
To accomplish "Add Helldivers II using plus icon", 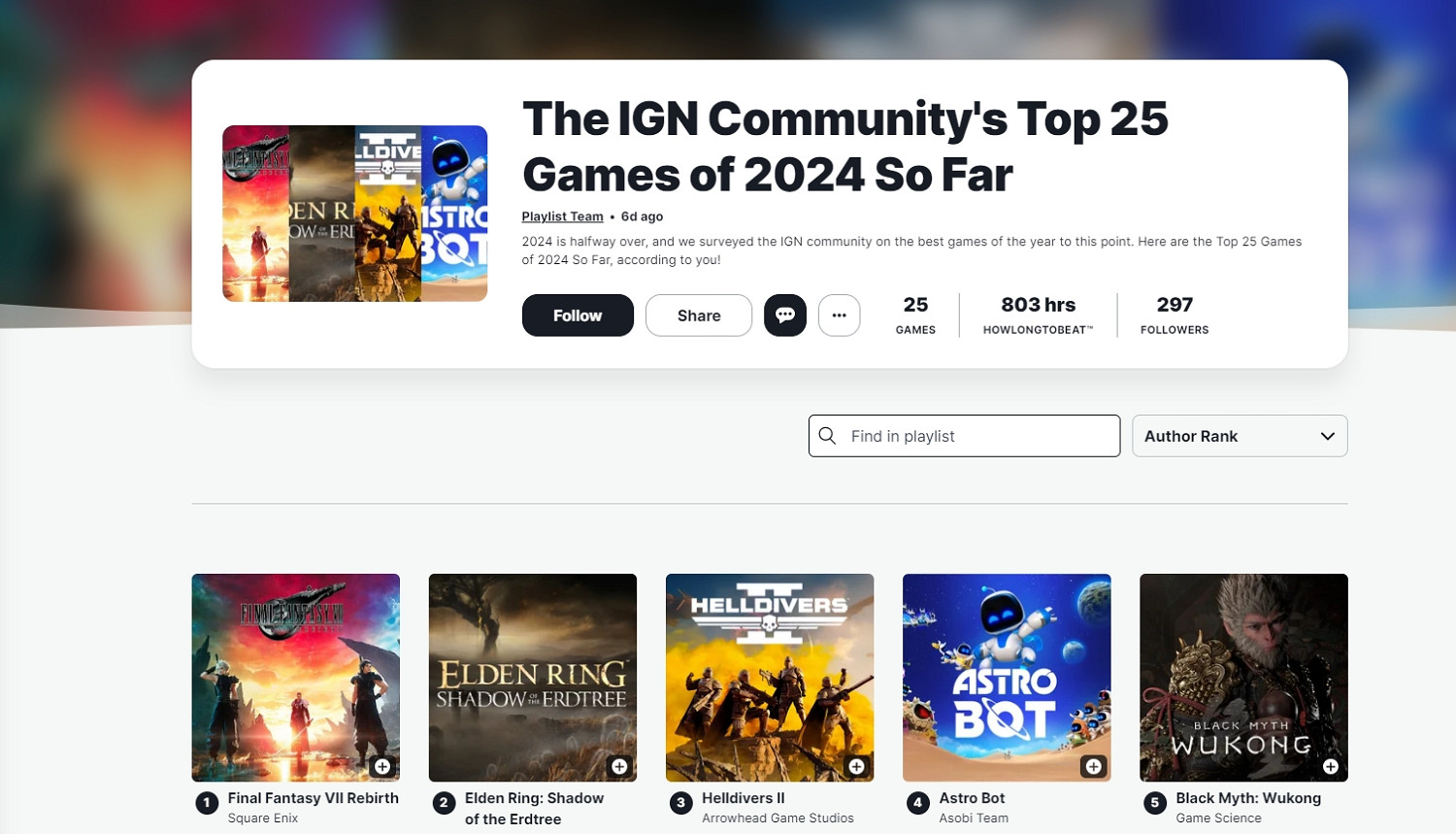I will (856, 767).
